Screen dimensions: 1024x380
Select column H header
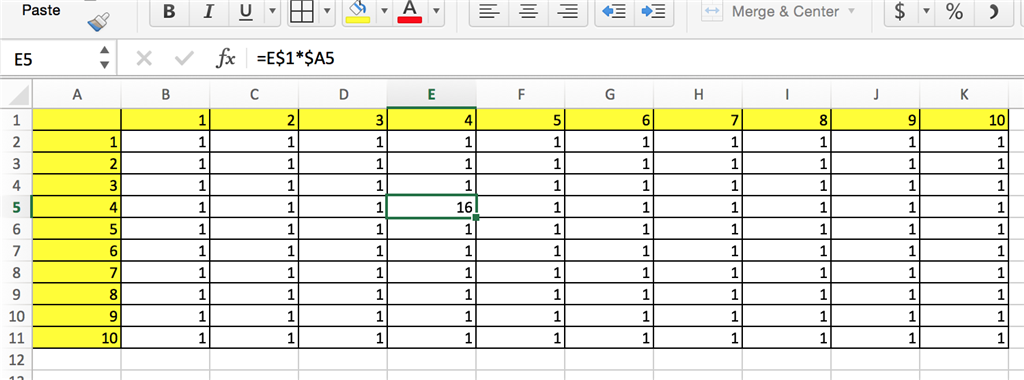pos(699,95)
